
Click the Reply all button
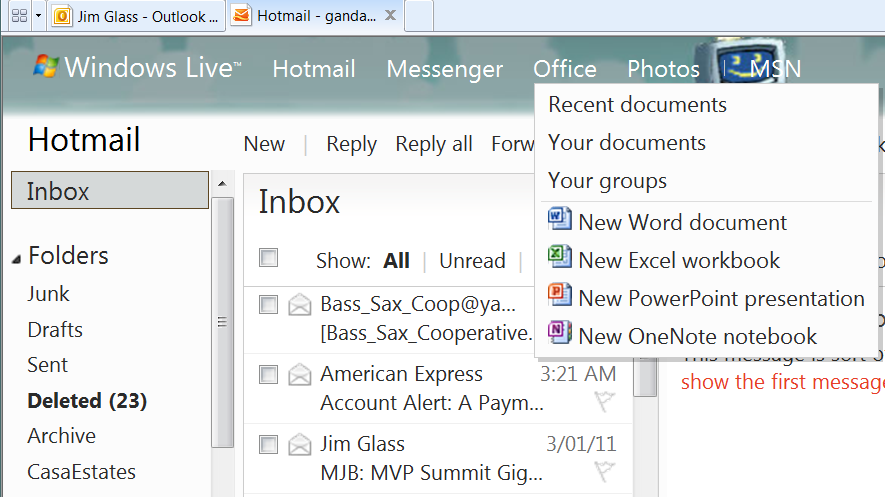pyautogui.click(x=433, y=144)
